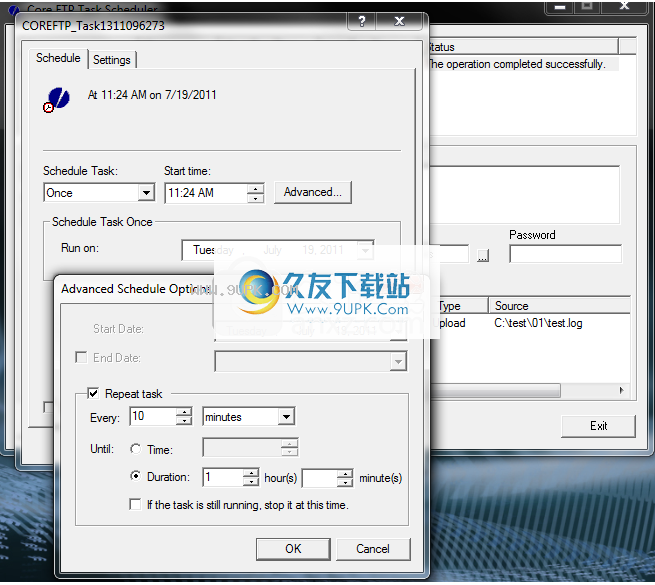Click the scheduled task clock icon

coord(56,100)
